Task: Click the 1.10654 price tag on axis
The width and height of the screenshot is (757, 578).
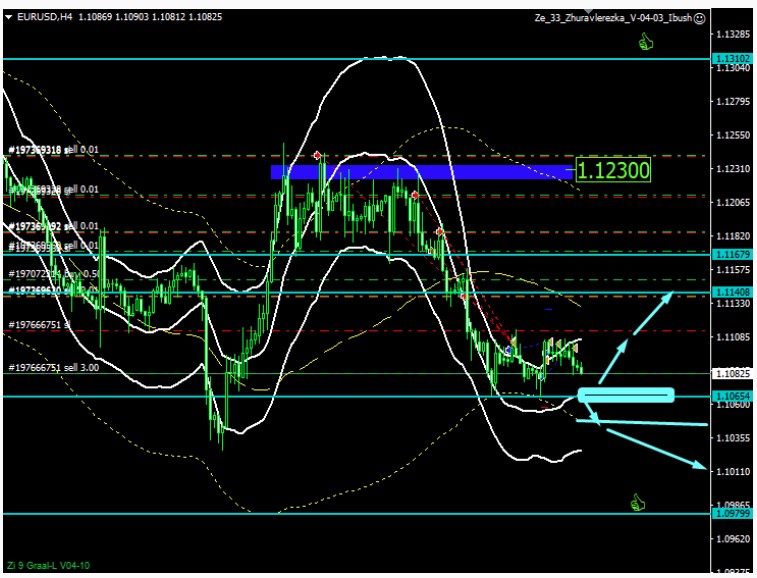Action: (732, 397)
